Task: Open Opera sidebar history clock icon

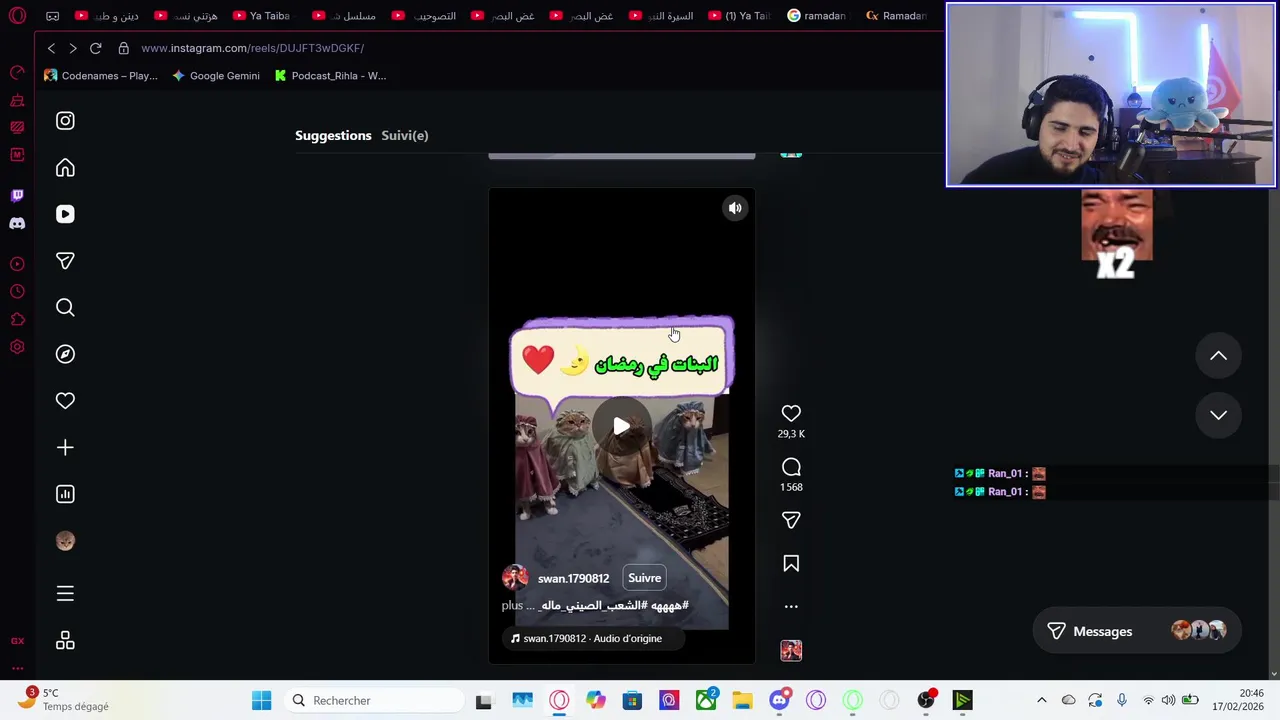Action: click(x=17, y=292)
